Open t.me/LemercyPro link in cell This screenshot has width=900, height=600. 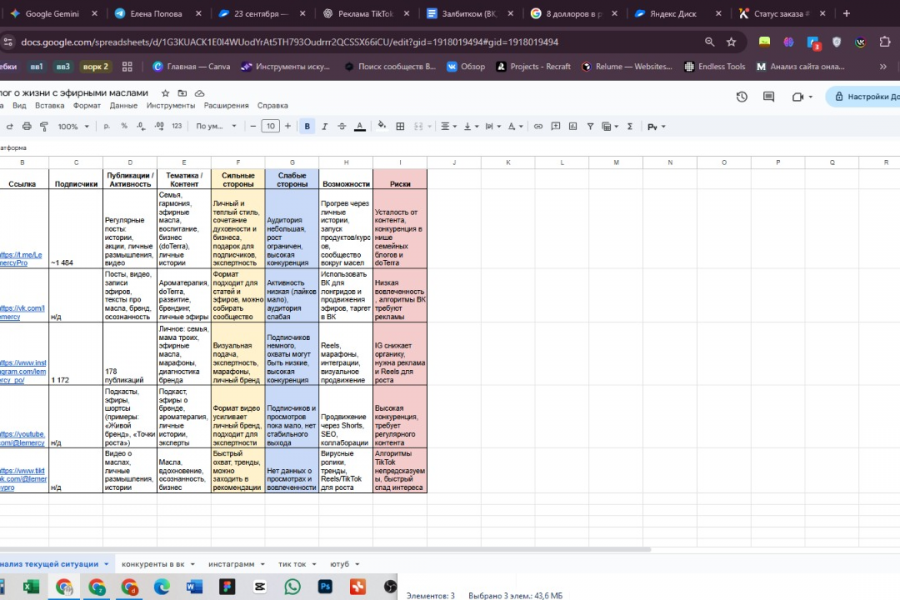[21, 258]
